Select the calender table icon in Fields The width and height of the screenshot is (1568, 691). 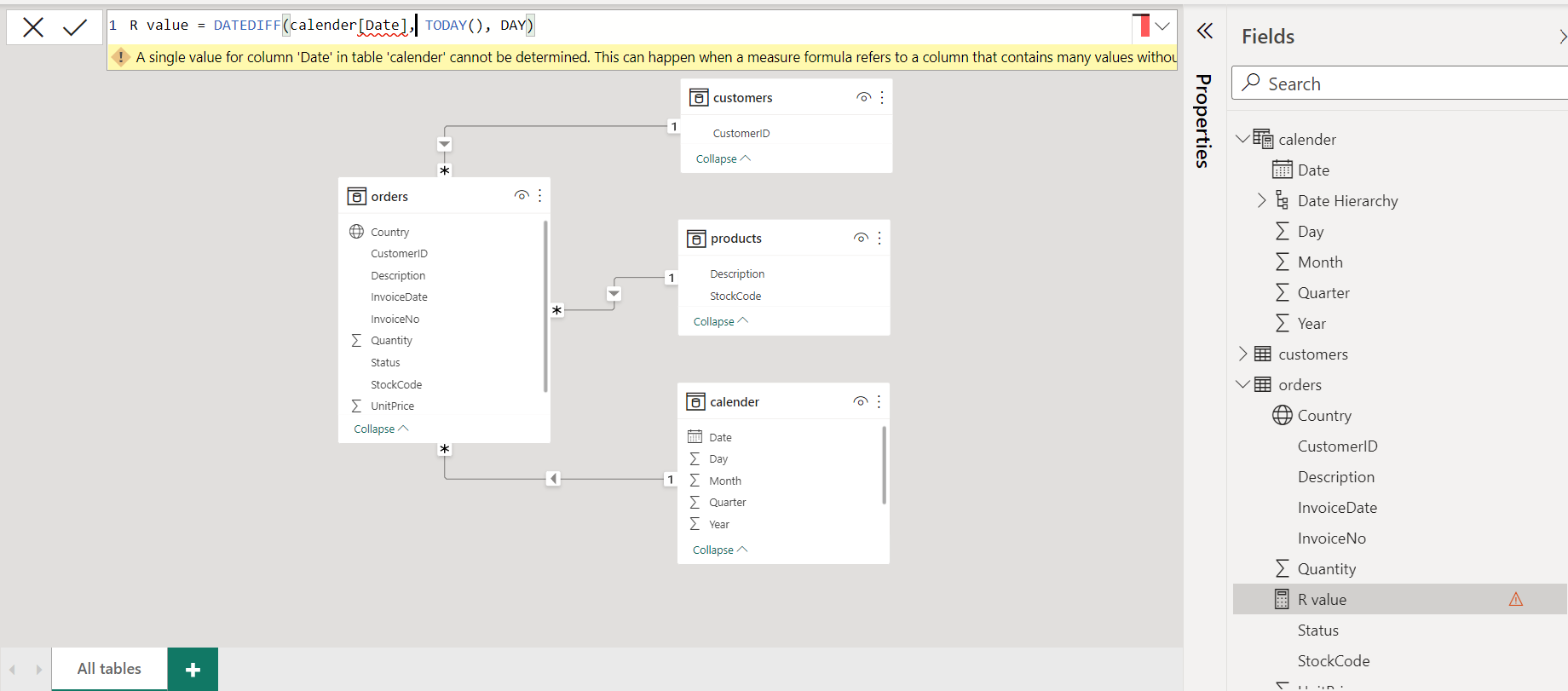[x=1263, y=139]
